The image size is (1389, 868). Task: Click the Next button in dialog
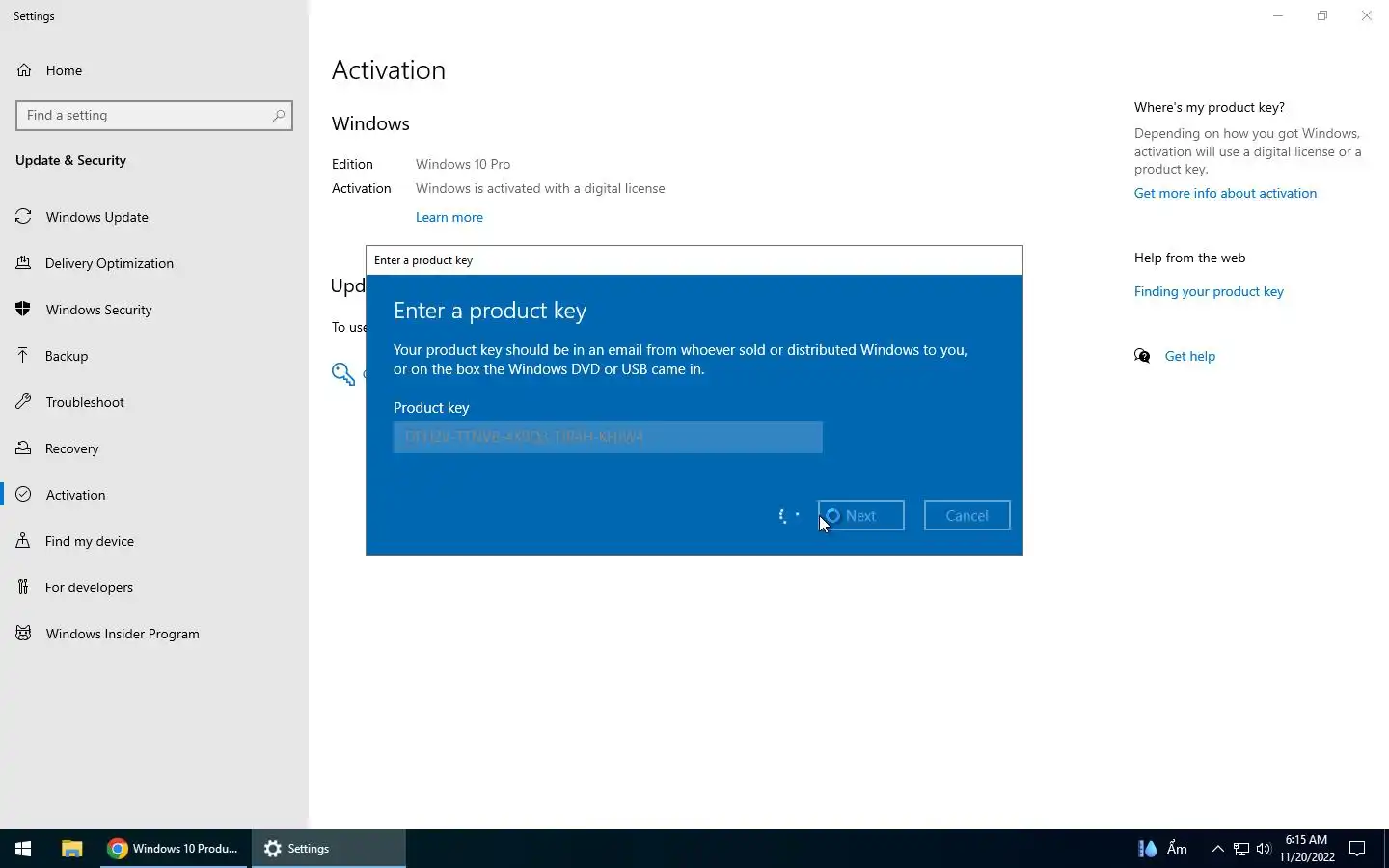[x=861, y=515]
